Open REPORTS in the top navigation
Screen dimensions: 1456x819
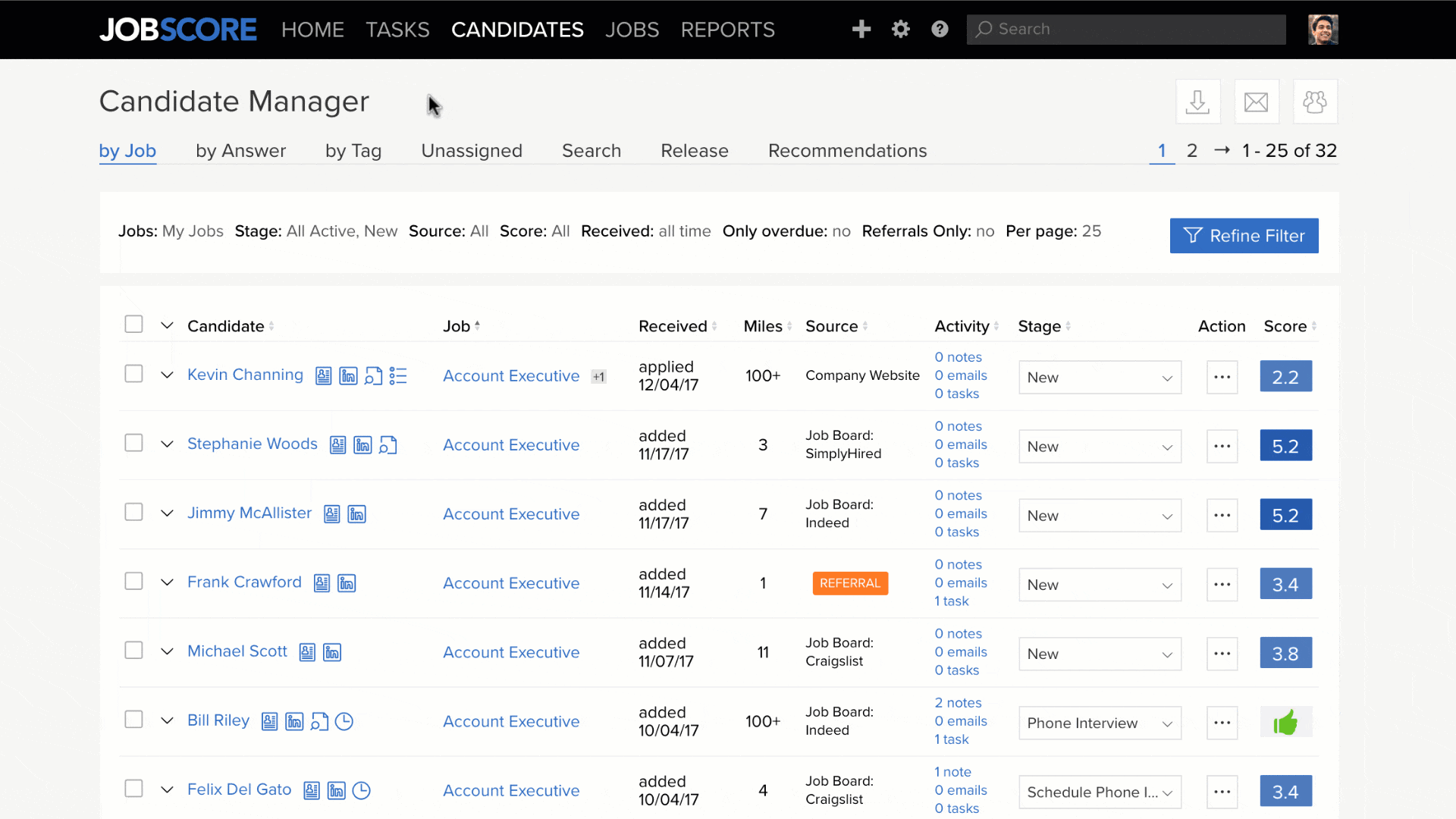point(727,30)
